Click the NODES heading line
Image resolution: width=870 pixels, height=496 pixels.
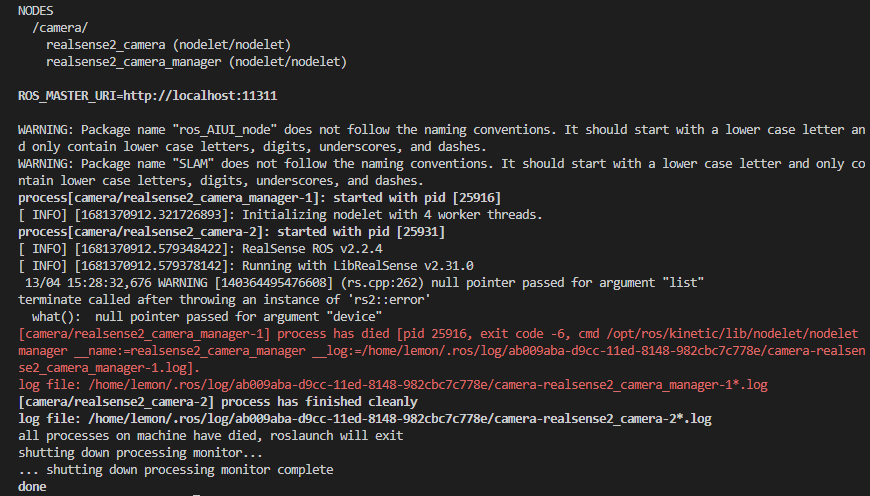pos(36,11)
